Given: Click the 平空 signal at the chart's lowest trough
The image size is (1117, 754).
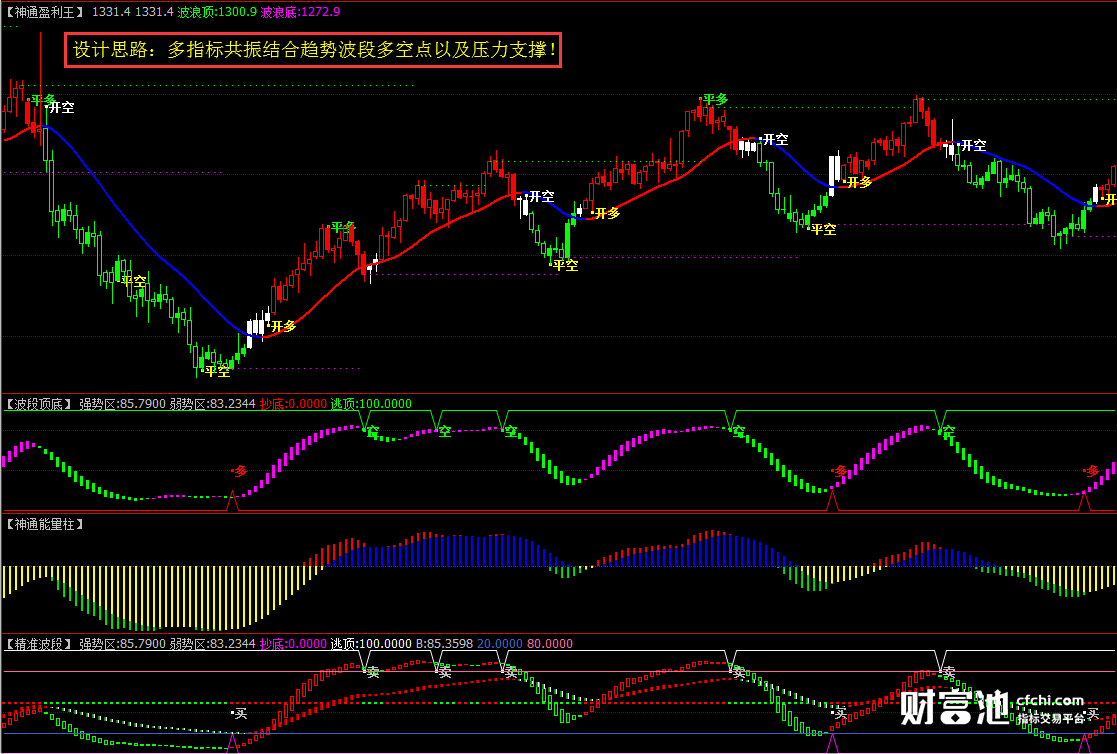Looking at the screenshot, I should point(218,371).
